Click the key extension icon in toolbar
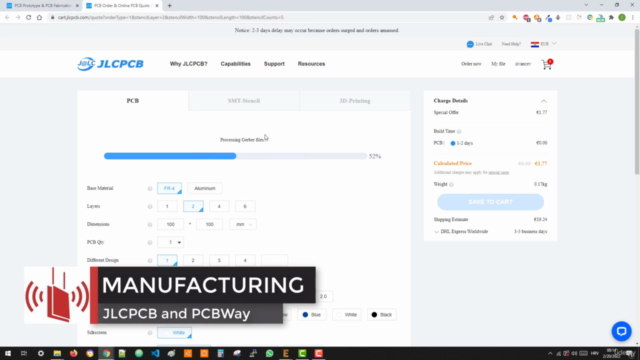The image size is (640, 360). (515, 18)
